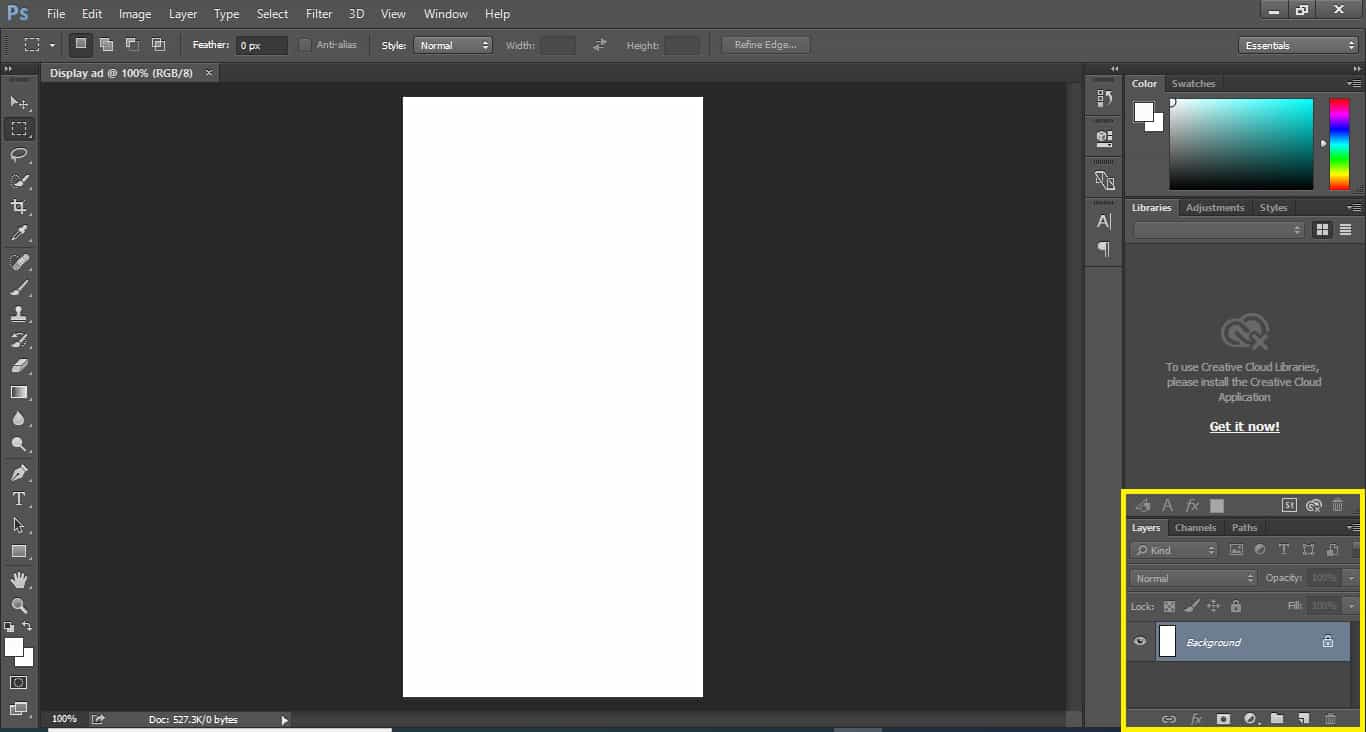1366x732 pixels.
Task: Select the Pen tool
Action: pyautogui.click(x=18, y=472)
